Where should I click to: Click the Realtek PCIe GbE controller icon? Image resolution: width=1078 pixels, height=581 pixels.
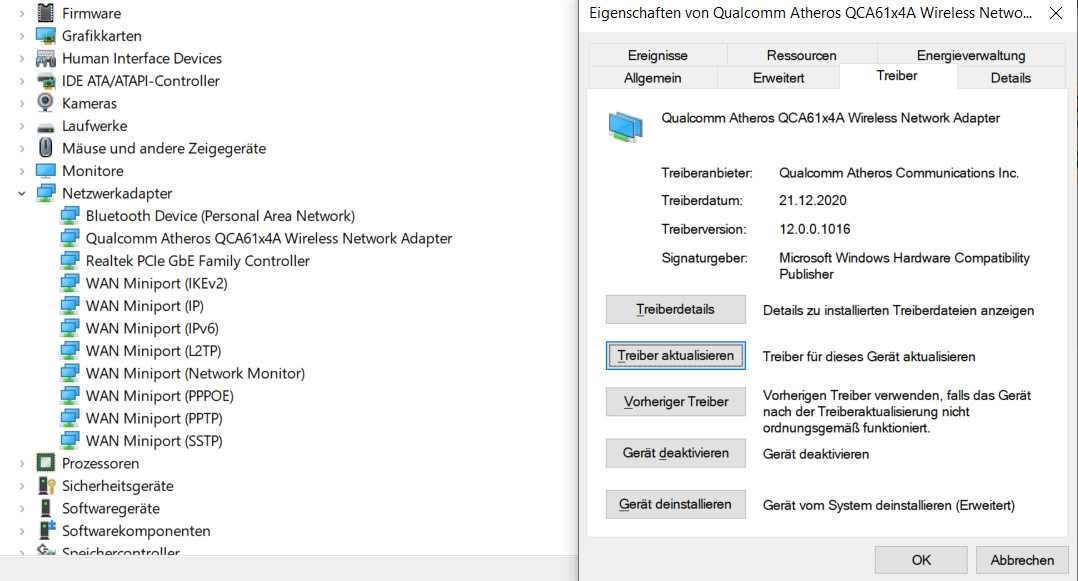[x=69, y=261]
